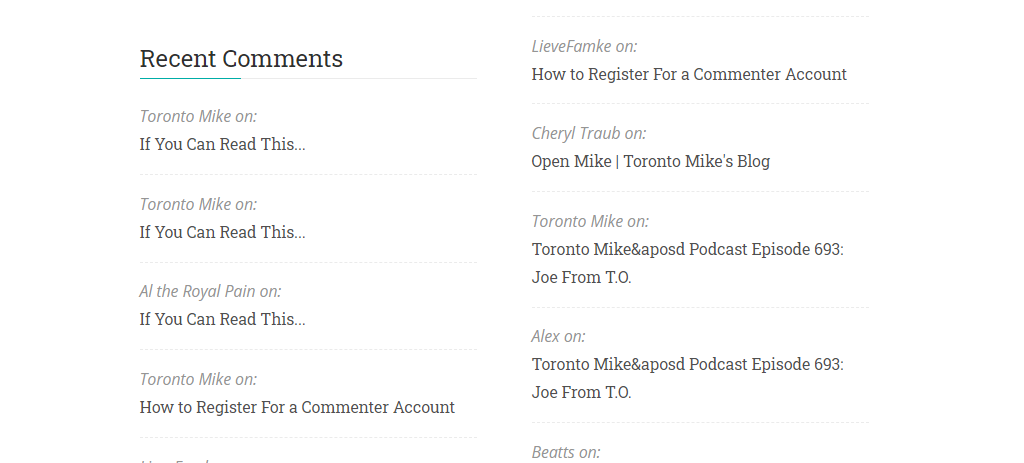Open "If You Can Read This..." above Al the Royal Pain
The height and width of the screenshot is (463, 1024).
tap(222, 232)
